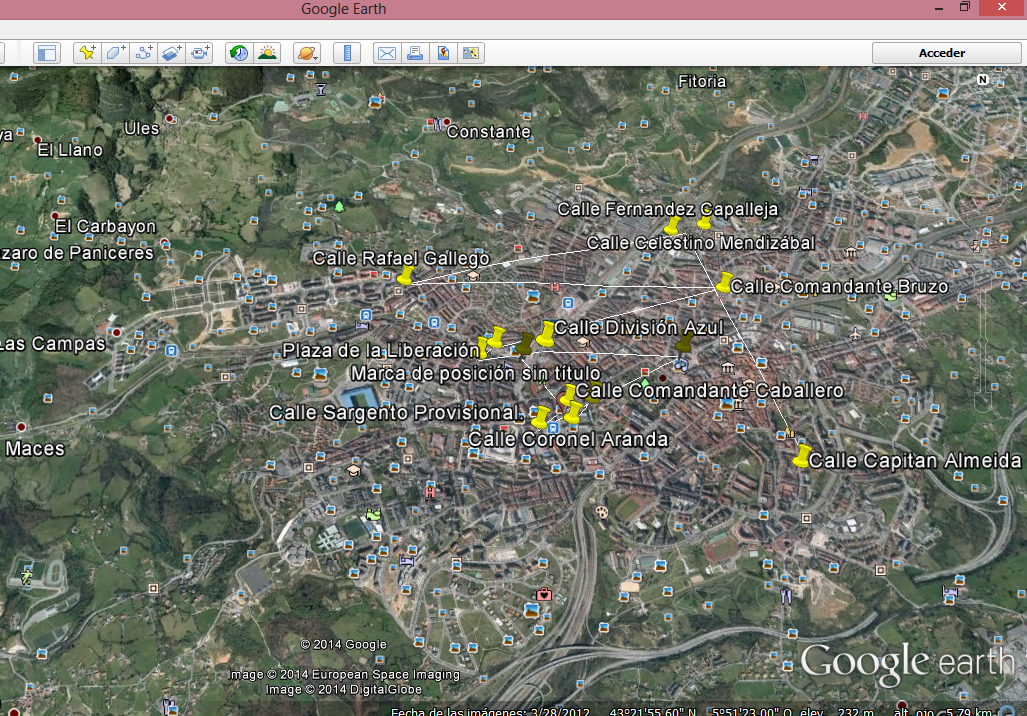The image size is (1027, 716).
Task: Click the Add Image Overlay icon
Action: pos(172,53)
